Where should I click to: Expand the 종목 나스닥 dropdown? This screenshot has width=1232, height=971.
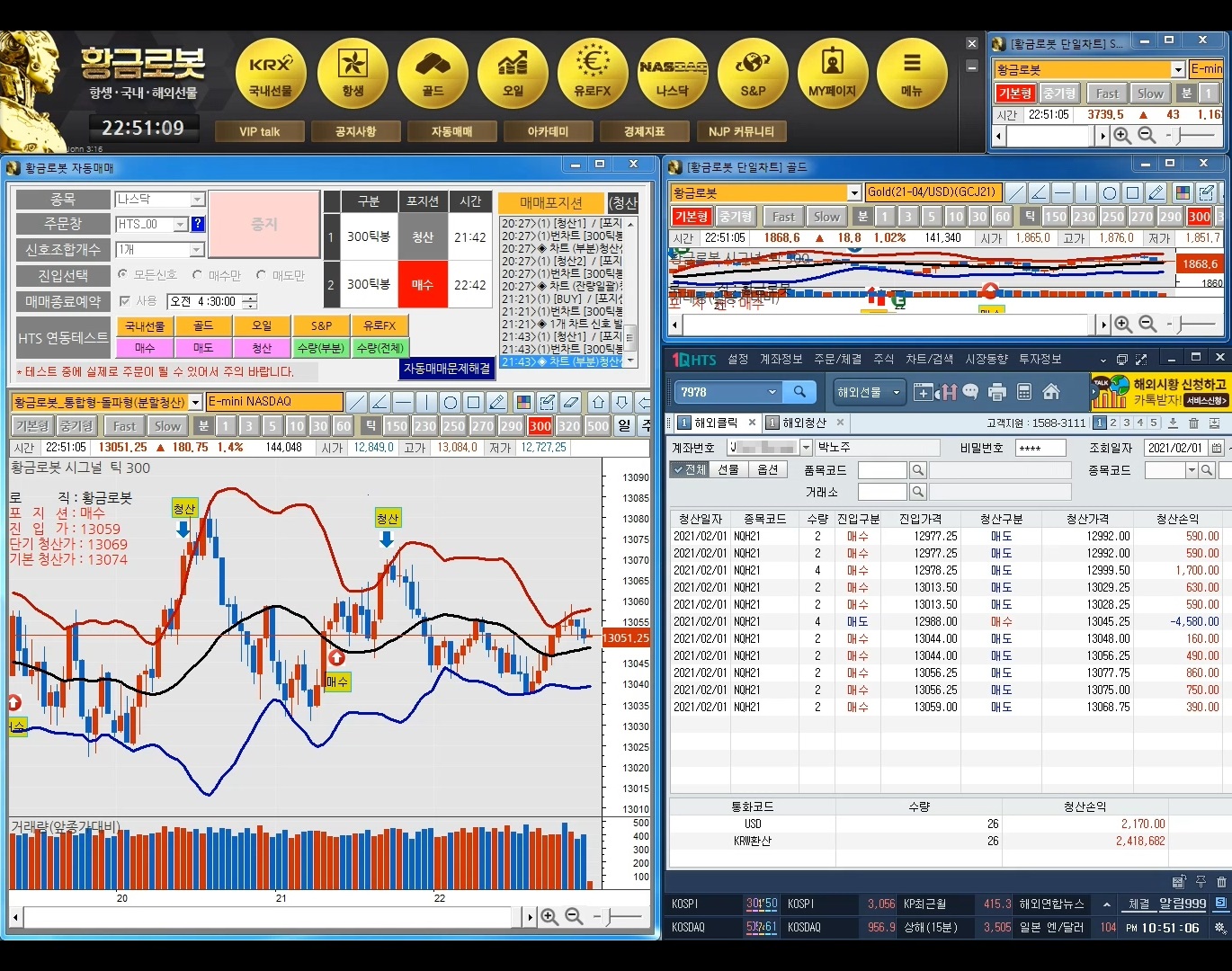click(198, 200)
